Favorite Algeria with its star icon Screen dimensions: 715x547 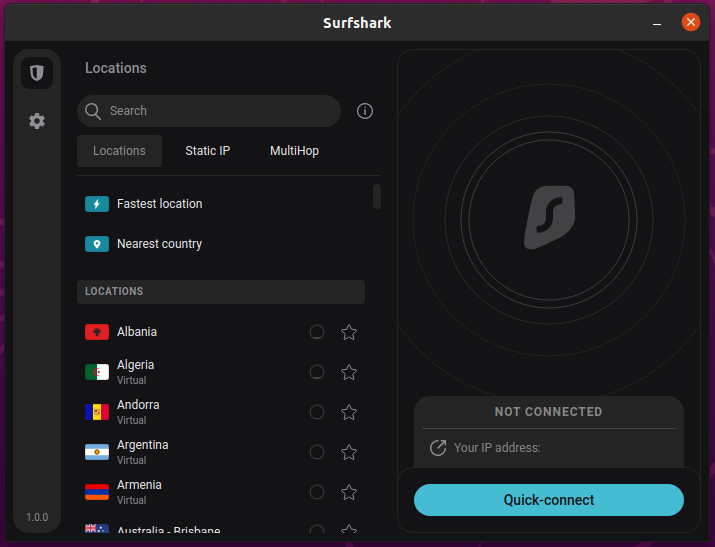[x=349, y=372]
